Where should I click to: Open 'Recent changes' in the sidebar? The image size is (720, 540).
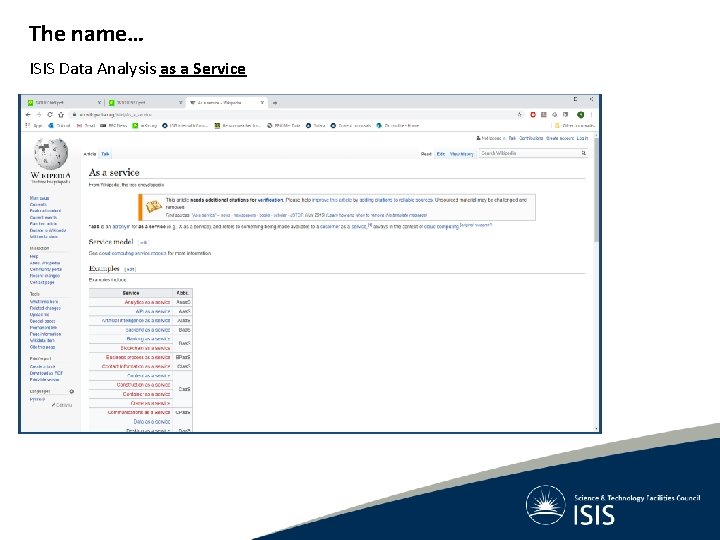(x=45, y=276)
